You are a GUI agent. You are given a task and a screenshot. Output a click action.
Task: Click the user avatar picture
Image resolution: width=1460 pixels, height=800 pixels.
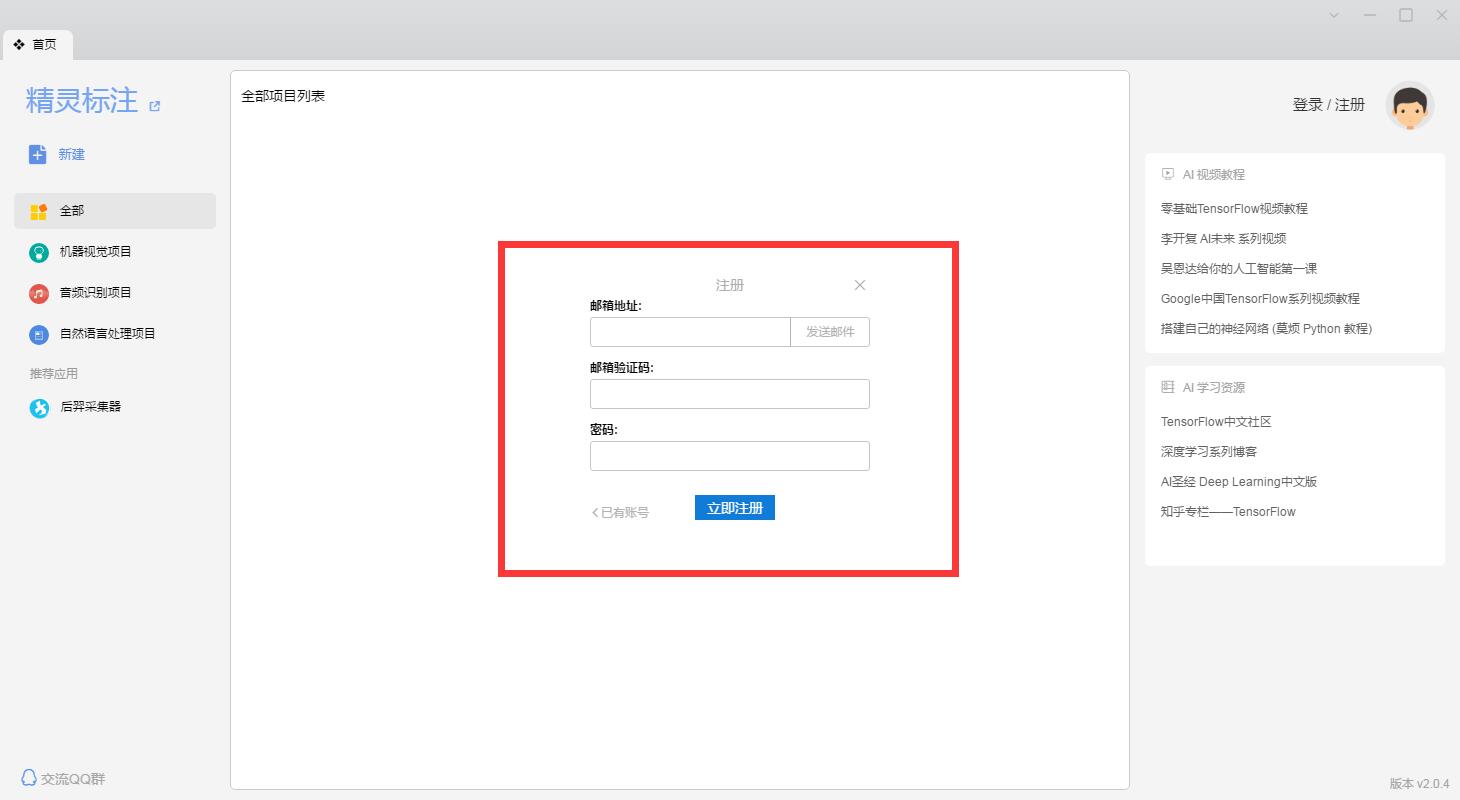(1410, 106)
